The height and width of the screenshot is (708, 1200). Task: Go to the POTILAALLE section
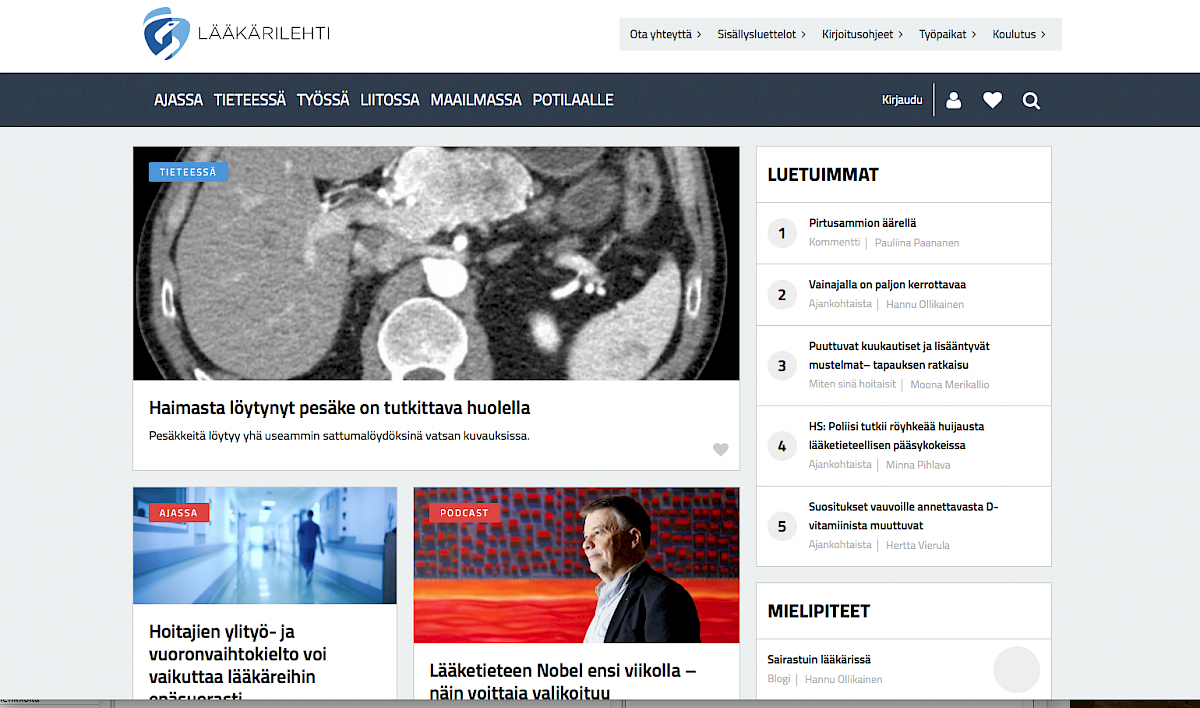point(573,100)
